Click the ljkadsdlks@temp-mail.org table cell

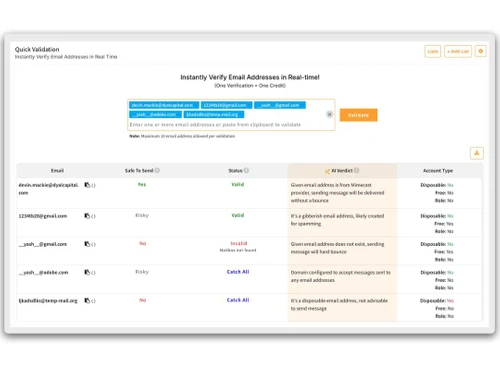click(x=48, y=301)
